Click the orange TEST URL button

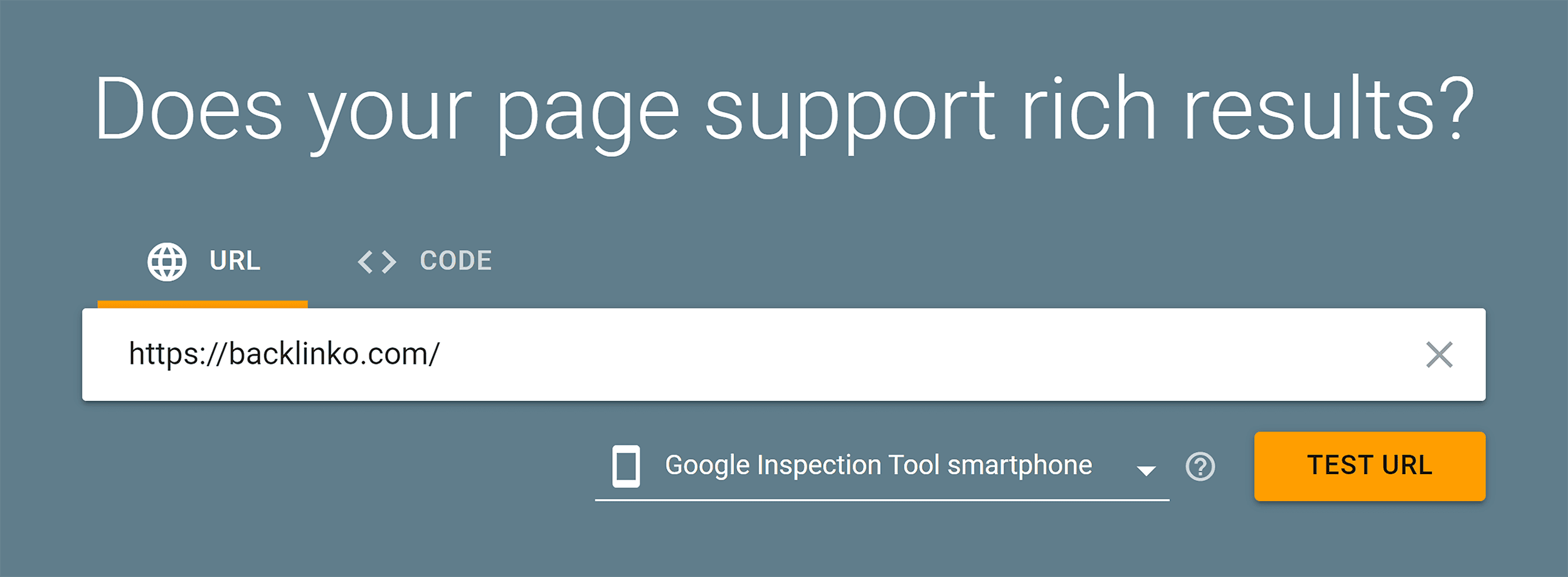pos(1370,466)
